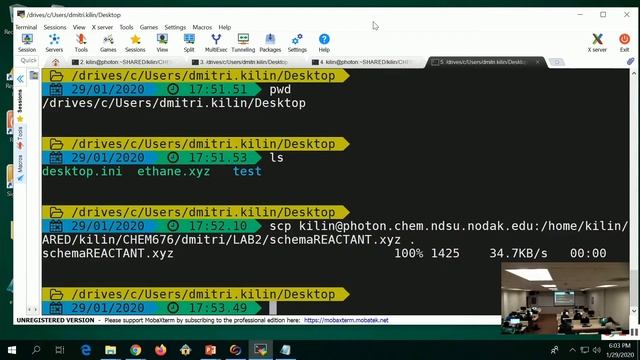The image size is (640, 360).
Task: Select the Split terminal toolbar button
Action: coord(189,43)
